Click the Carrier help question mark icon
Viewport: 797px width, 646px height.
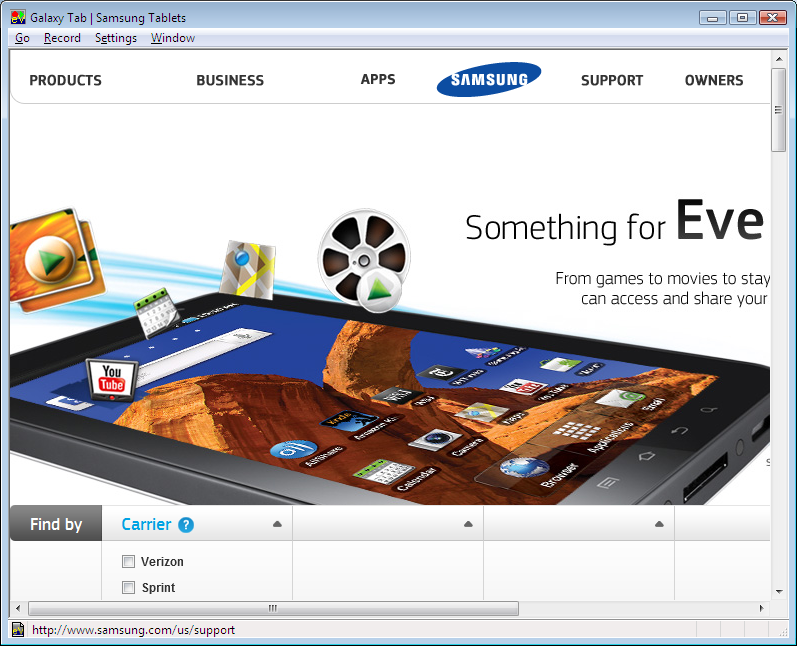pos(186,525)
